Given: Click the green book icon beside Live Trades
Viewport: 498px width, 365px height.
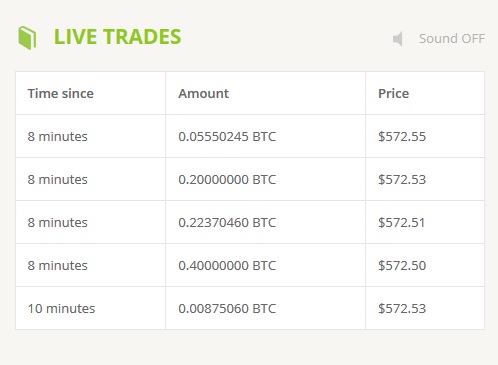Looking at the screenshot, I should [x=27, y=38].
